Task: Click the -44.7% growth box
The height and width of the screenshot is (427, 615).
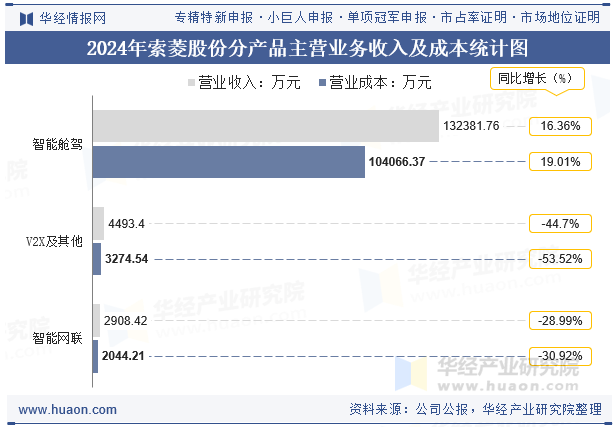Action: (560, 223)
